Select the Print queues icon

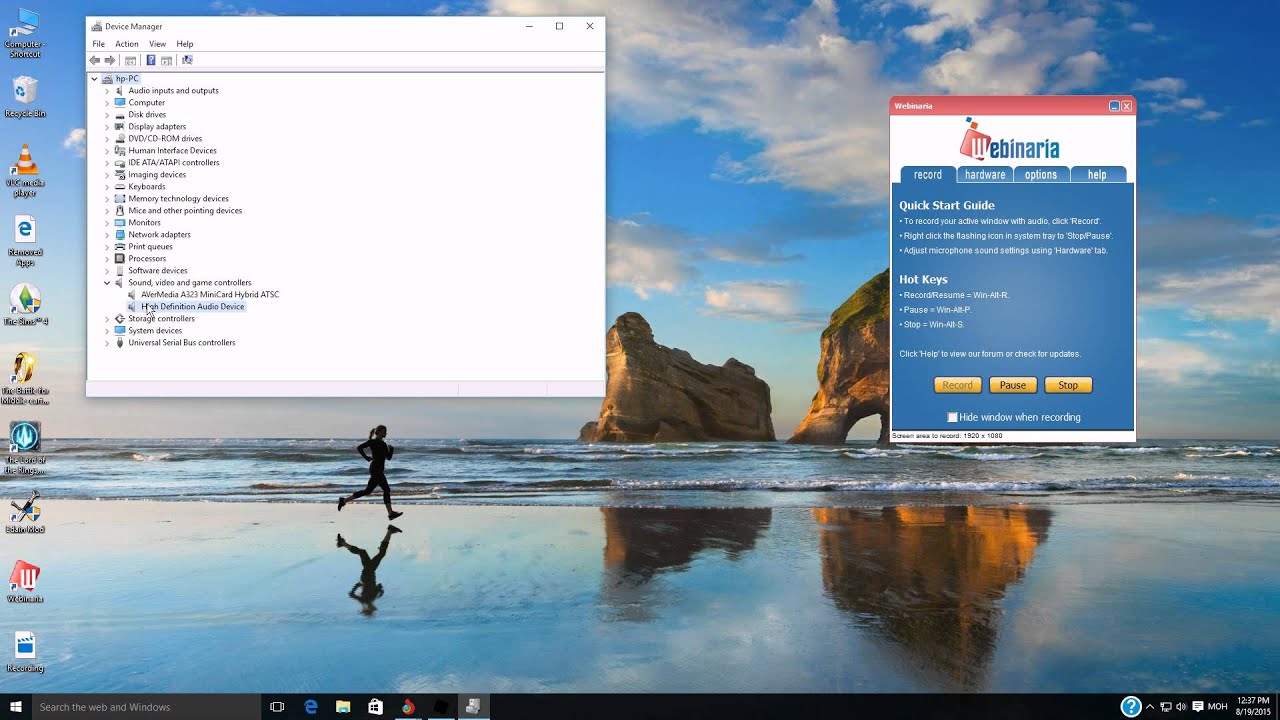[x=120, y=247]
